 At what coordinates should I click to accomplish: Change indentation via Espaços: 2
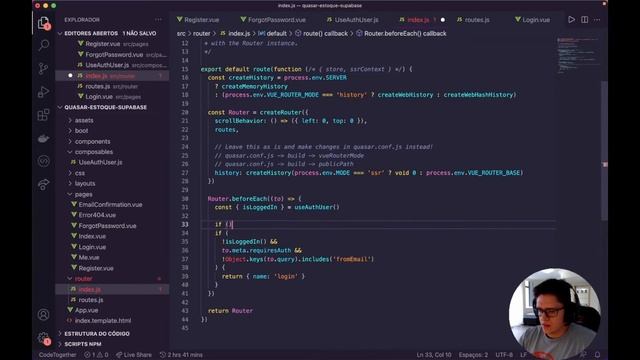tap(473, 355)
